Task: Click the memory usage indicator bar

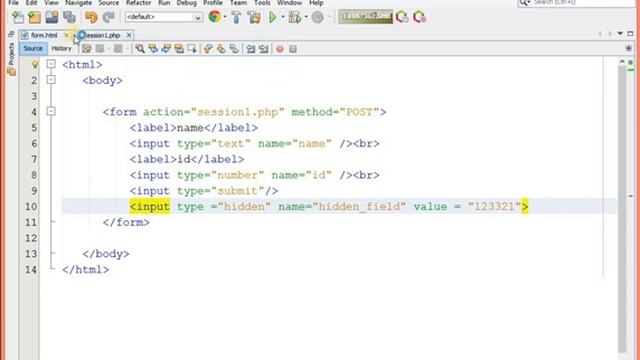Action: point(365,17)
